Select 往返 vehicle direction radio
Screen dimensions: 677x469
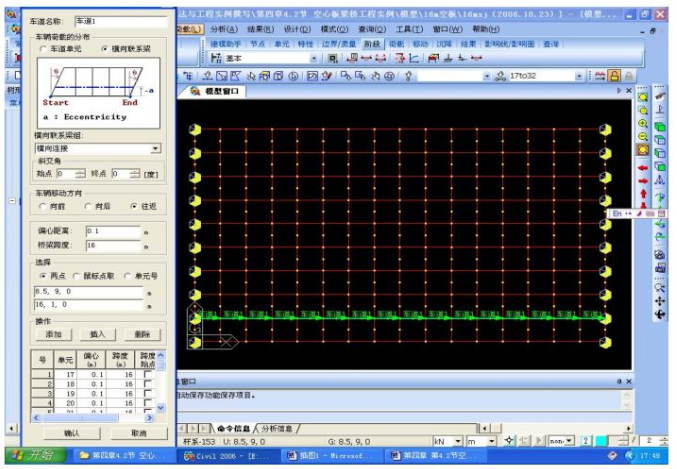[134, 206]
